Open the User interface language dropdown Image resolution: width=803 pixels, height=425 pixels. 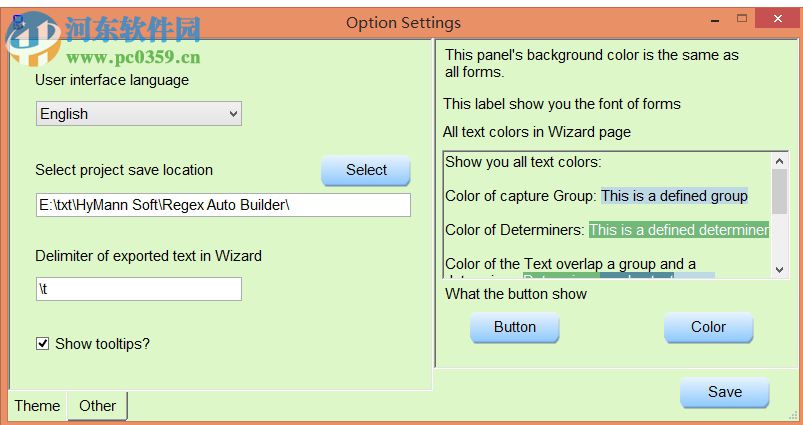[138, 114]
